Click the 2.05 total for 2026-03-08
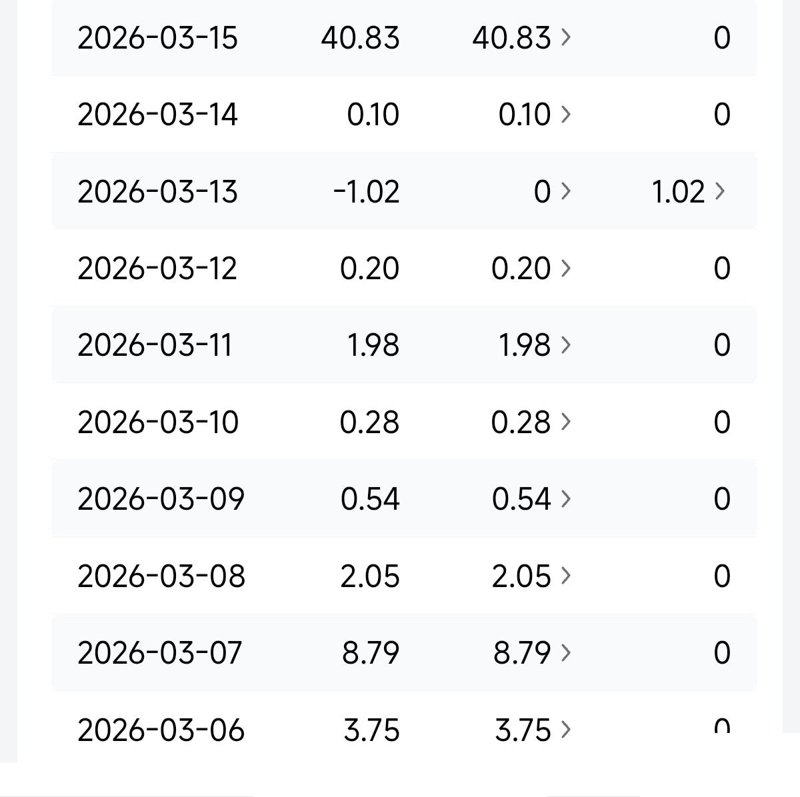This screenshot has width=800, height=797. click(x=370, y=576)
